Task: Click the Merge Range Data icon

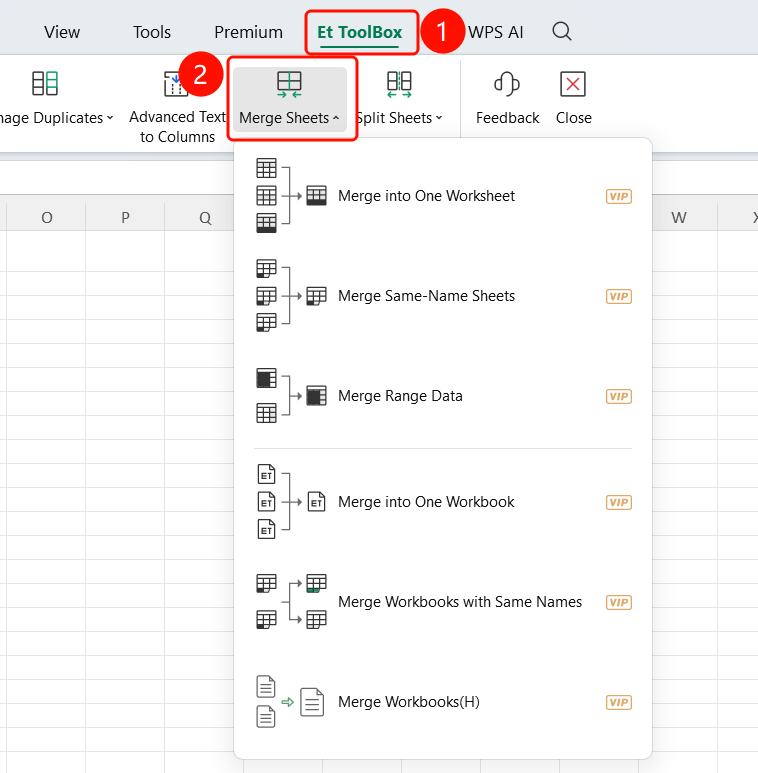Action: pyautogui.click(x=291, y=395)
